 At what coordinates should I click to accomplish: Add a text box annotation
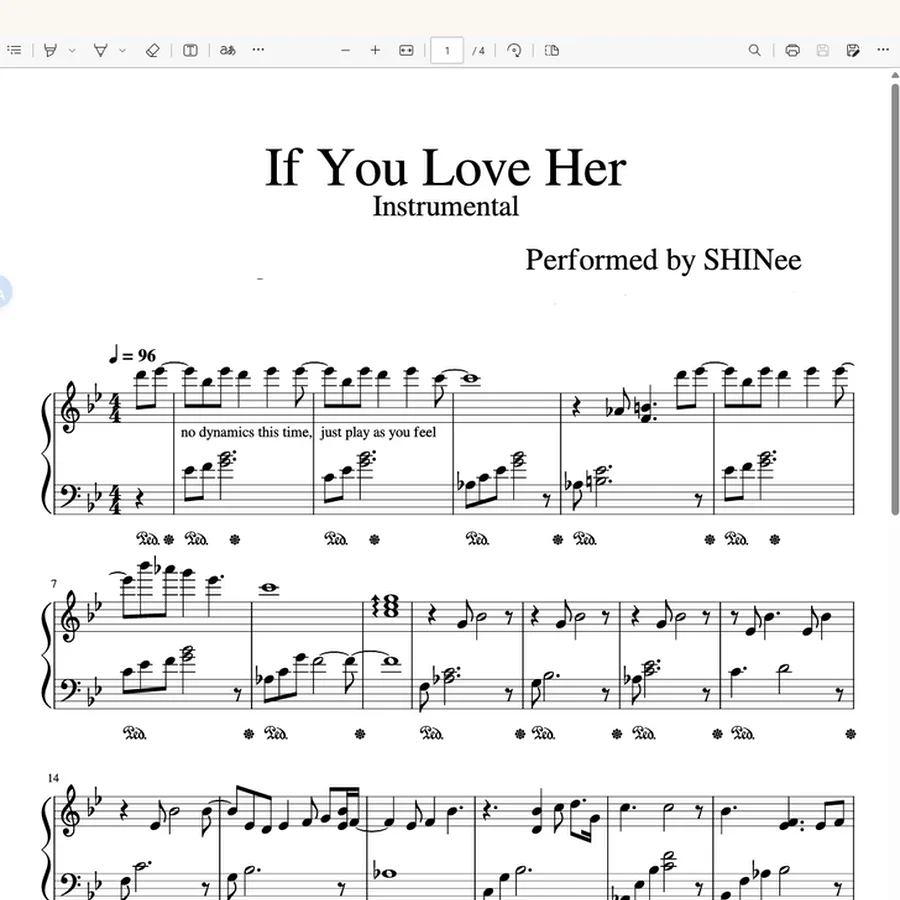pos(190,51)
